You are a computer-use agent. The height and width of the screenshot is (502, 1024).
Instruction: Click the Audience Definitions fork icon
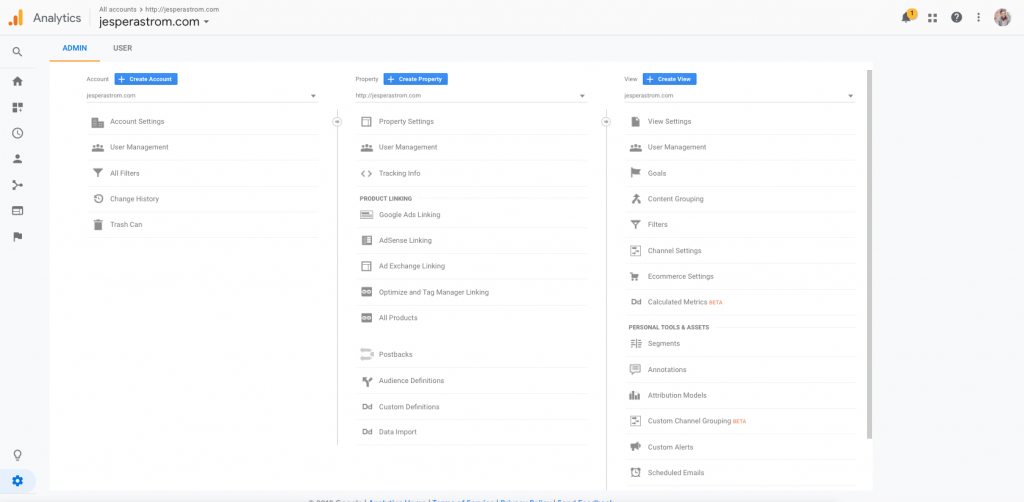click(x=366, y=381)
